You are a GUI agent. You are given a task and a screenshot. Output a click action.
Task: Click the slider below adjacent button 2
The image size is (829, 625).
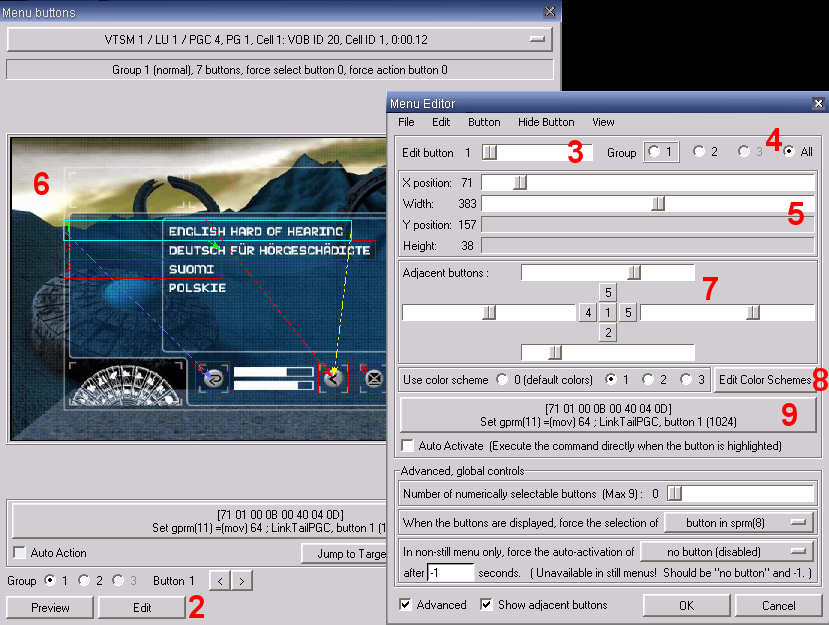pyautogui.click(x=607, y=352)
